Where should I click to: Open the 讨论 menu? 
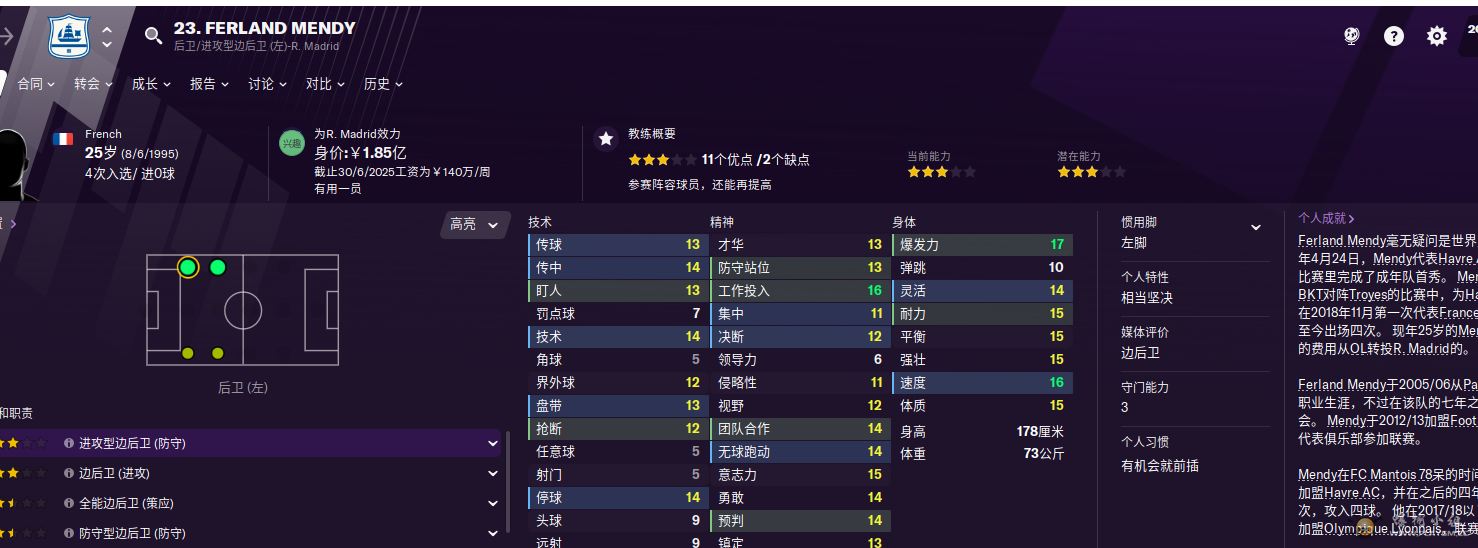(268, 84)
